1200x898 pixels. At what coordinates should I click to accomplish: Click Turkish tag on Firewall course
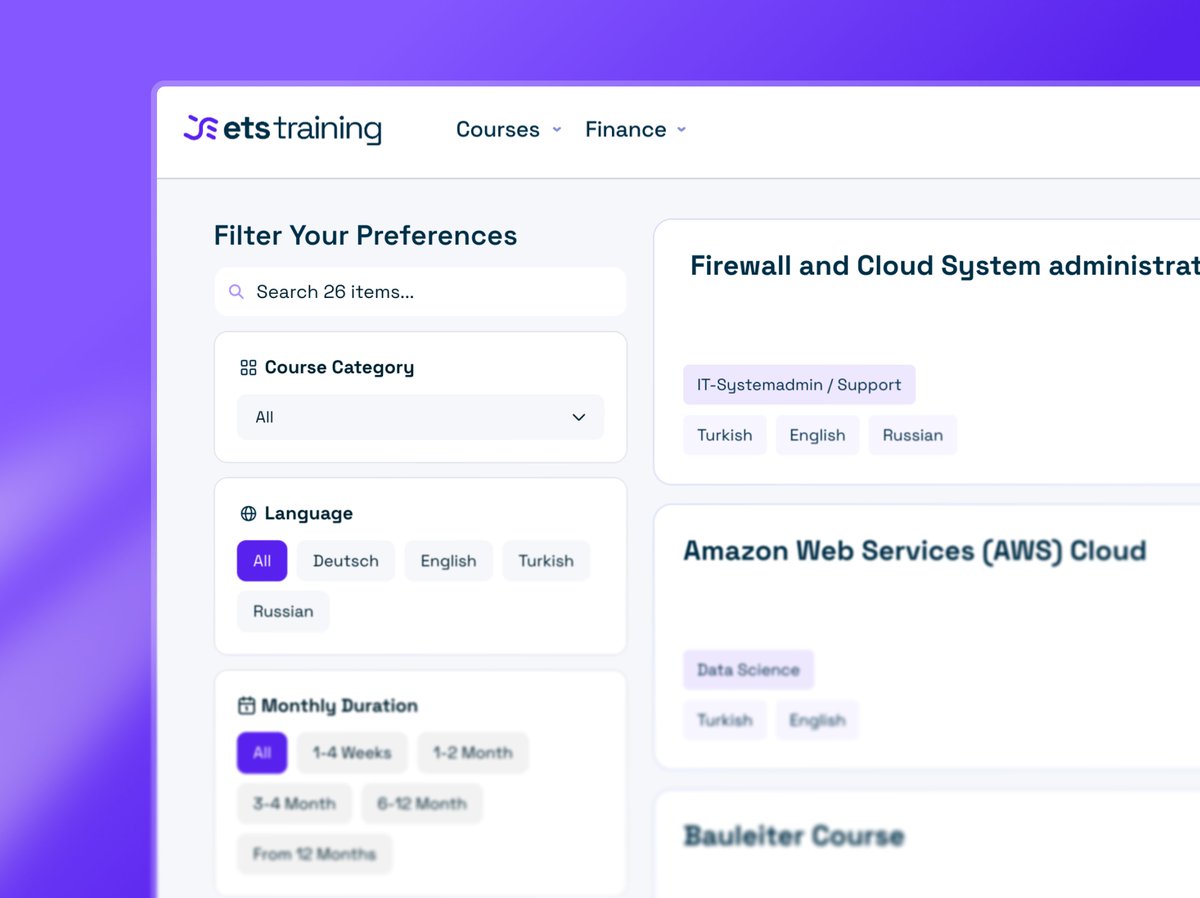click(725, 435)
